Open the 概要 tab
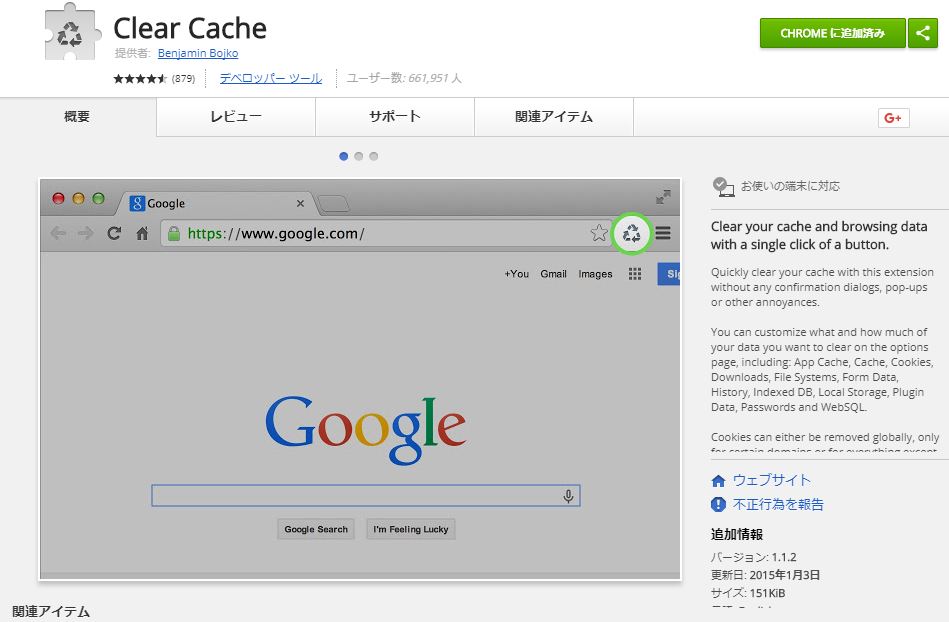949x622 pixels. click(78, 117)
